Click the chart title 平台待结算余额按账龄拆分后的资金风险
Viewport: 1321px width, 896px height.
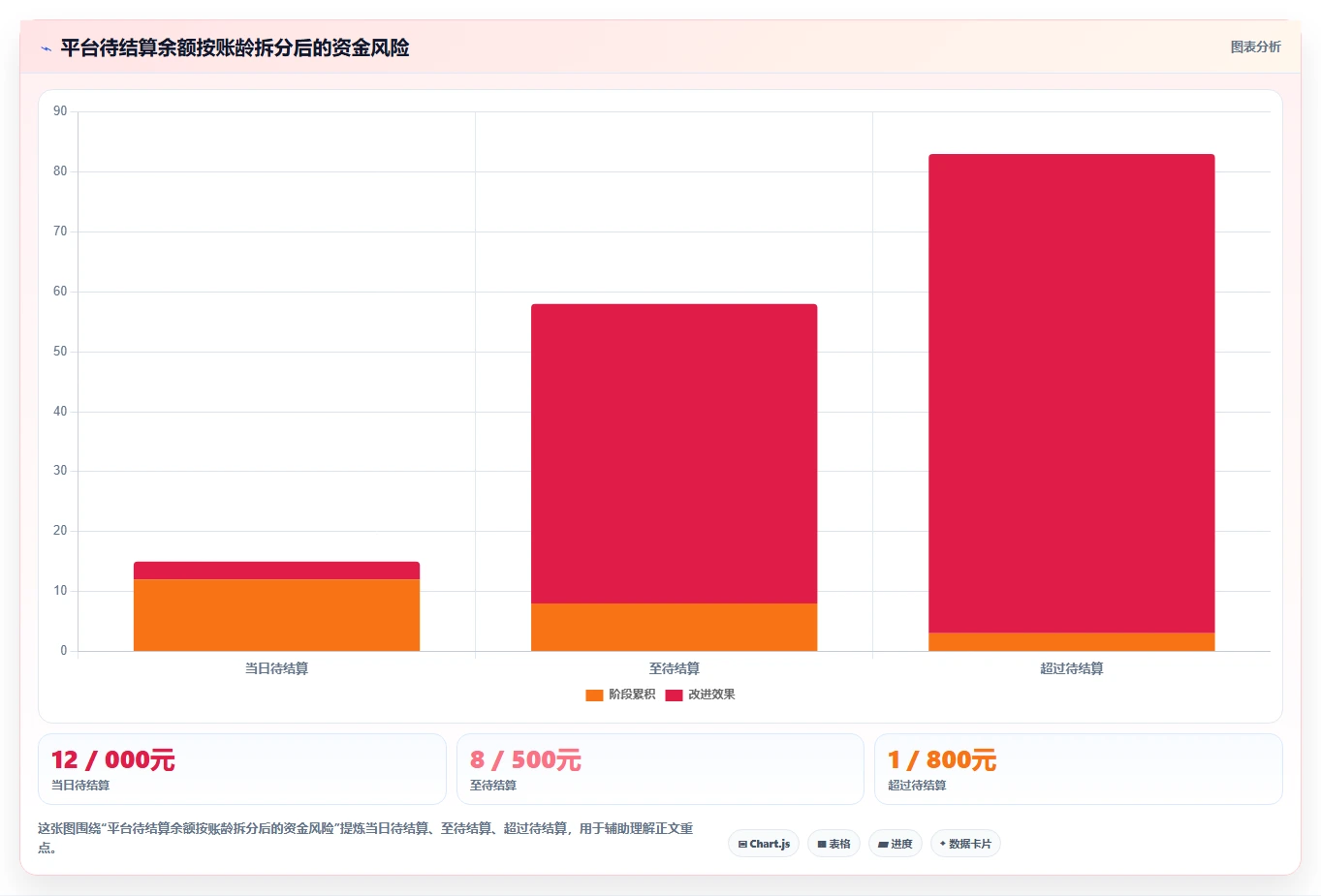[x=235, y=47]
